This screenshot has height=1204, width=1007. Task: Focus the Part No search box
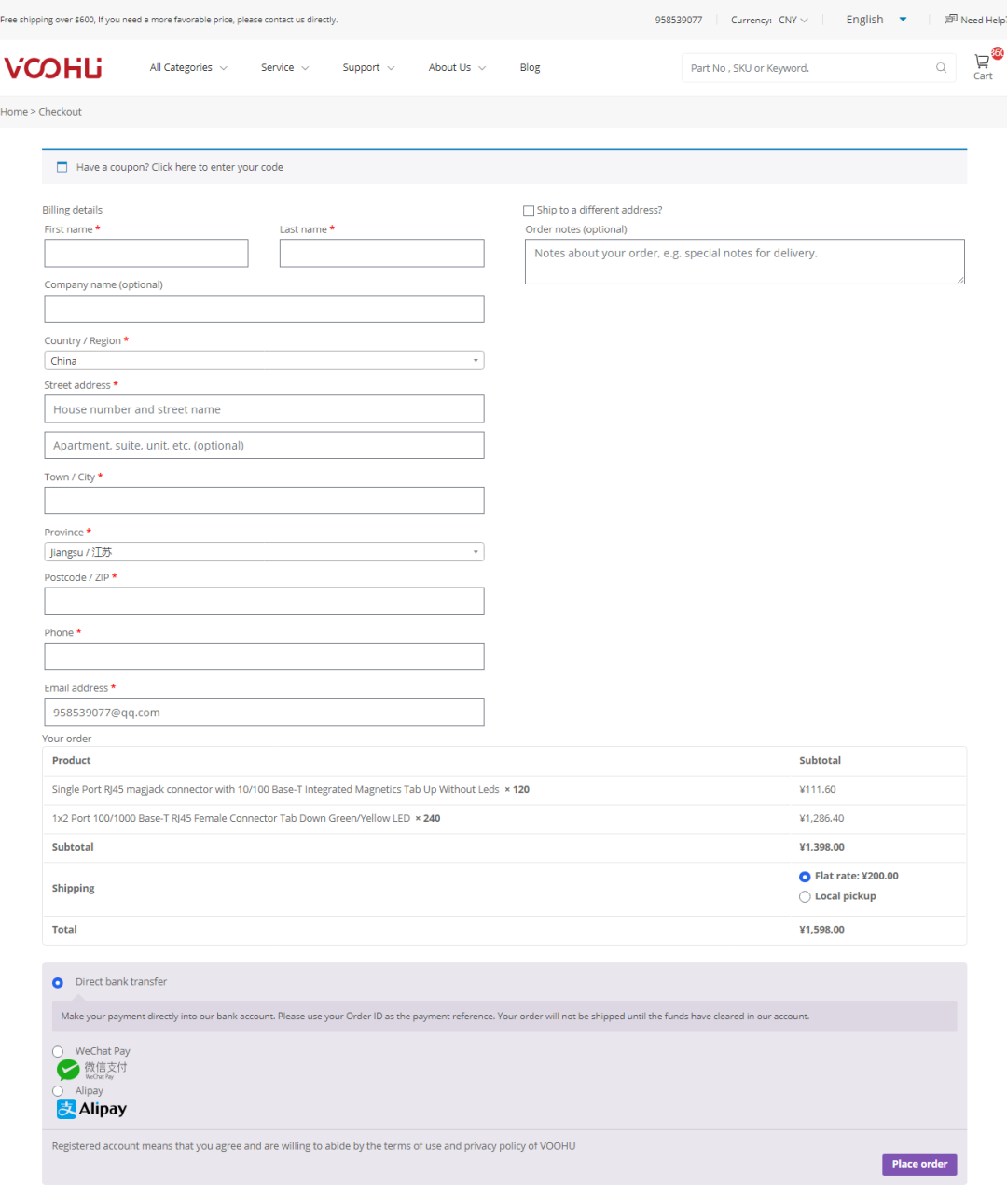pos(807,68)
